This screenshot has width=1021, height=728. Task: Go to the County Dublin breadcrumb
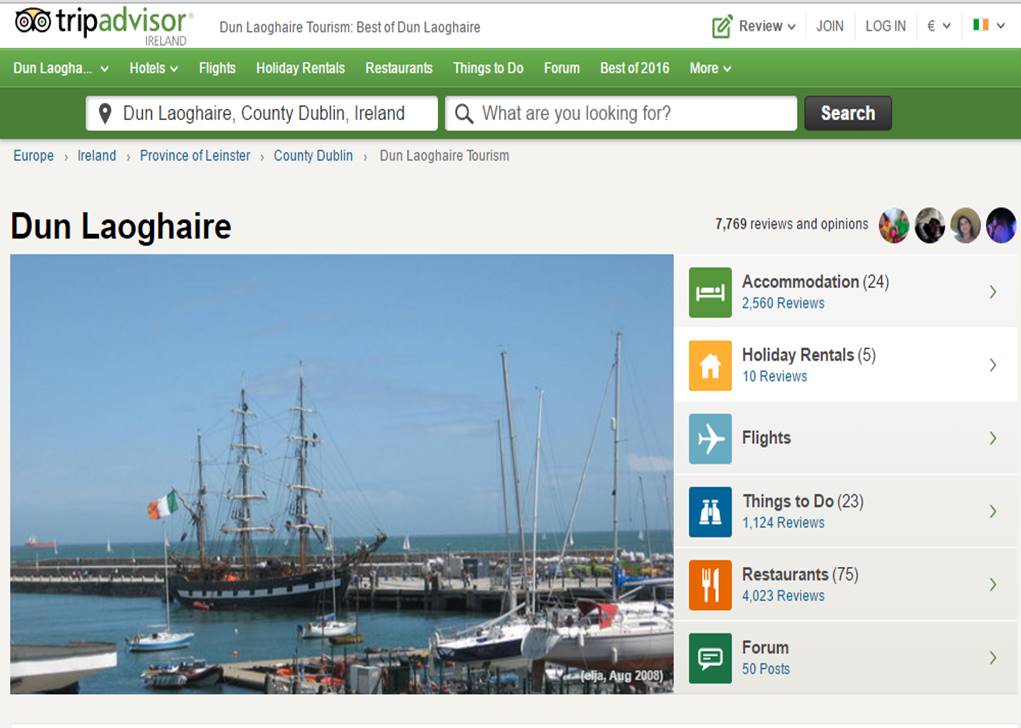point(313,156)
